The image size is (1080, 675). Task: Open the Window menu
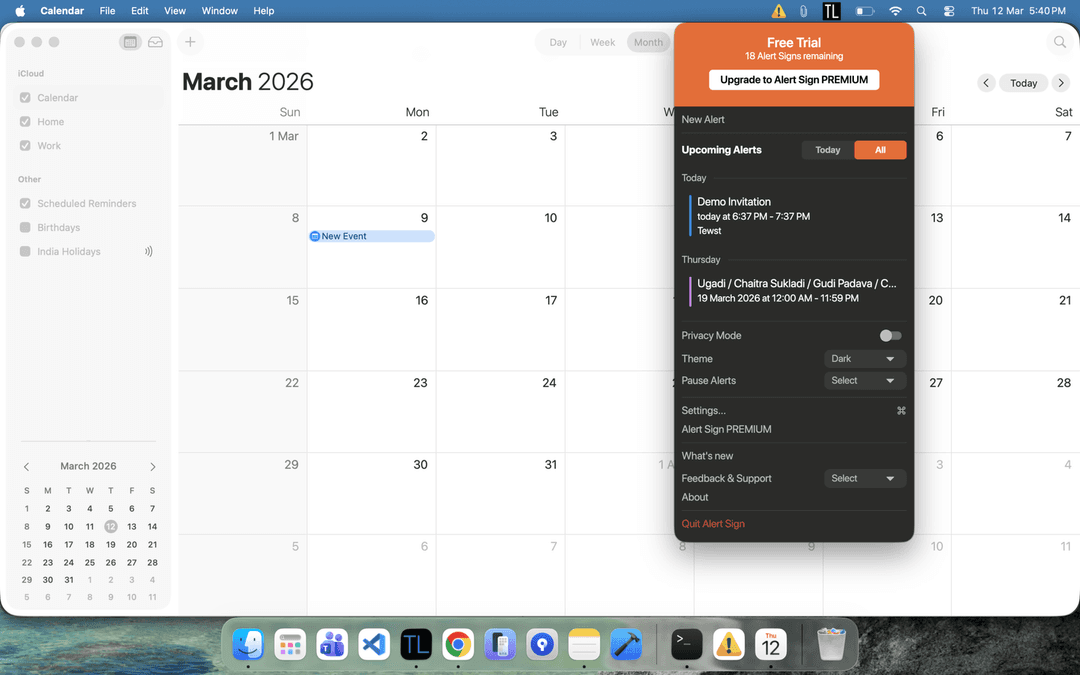[220, 11]
